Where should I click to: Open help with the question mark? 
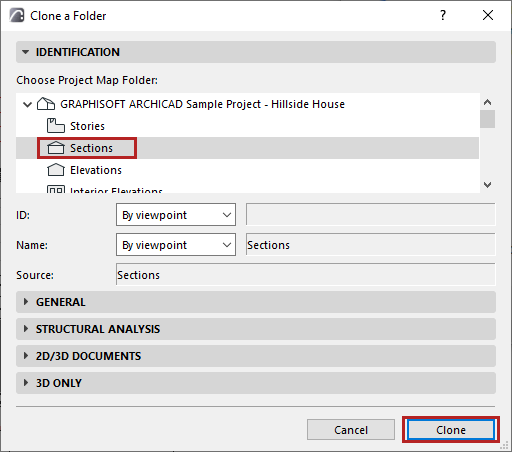443,15
